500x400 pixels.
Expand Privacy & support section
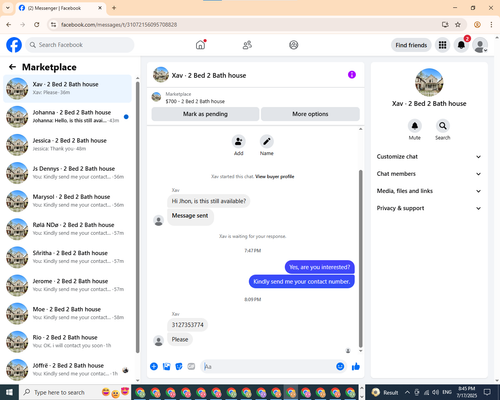click(x=429, y=208)
